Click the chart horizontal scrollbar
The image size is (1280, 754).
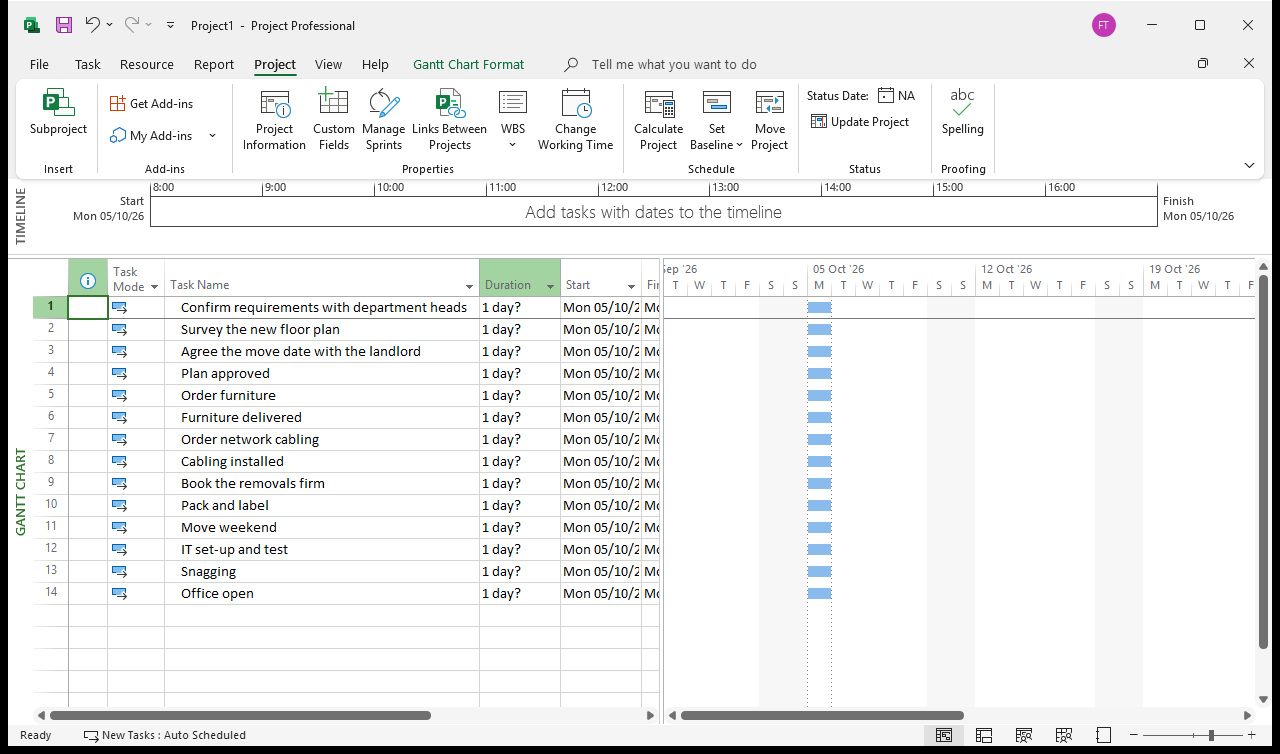(822, 715)
